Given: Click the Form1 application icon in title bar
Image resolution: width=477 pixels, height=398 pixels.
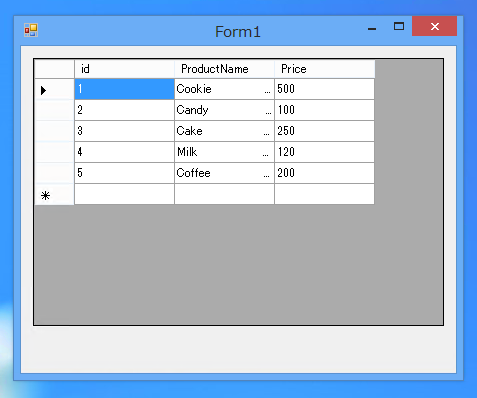Looking at the screenshot, I should [31, 30].
